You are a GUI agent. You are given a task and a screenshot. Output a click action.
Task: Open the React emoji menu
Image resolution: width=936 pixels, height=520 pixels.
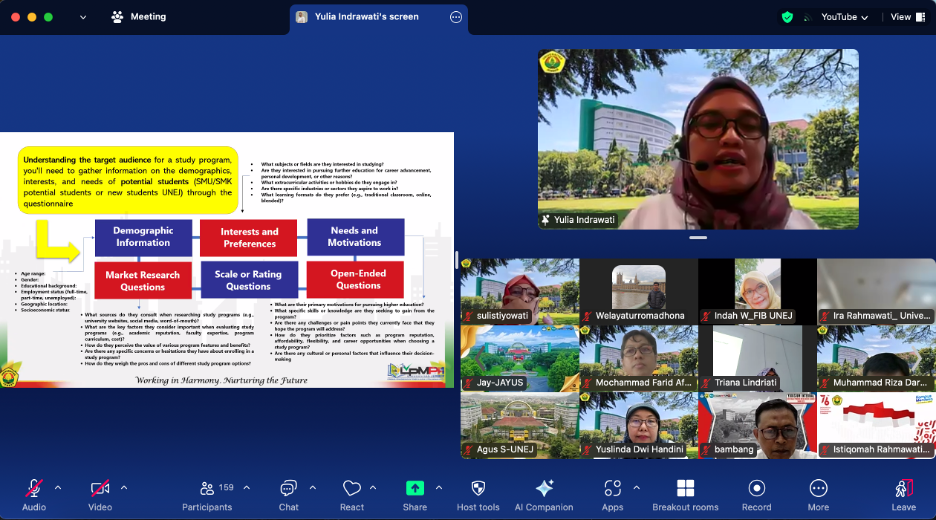coord(351,494)
